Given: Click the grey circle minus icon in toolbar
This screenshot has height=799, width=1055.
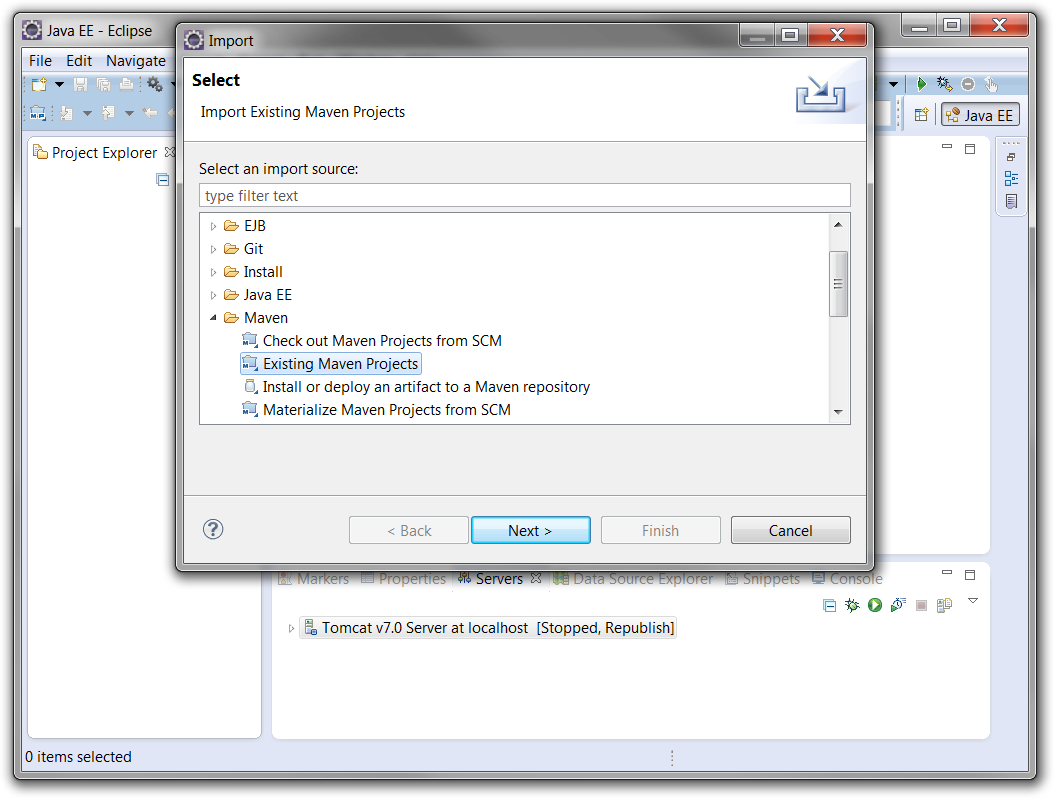Looking at the screenshot, I should (968, 84).
